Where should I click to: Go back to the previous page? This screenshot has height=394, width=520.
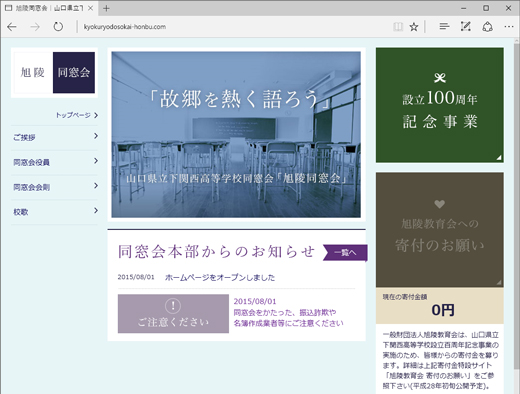12,27
